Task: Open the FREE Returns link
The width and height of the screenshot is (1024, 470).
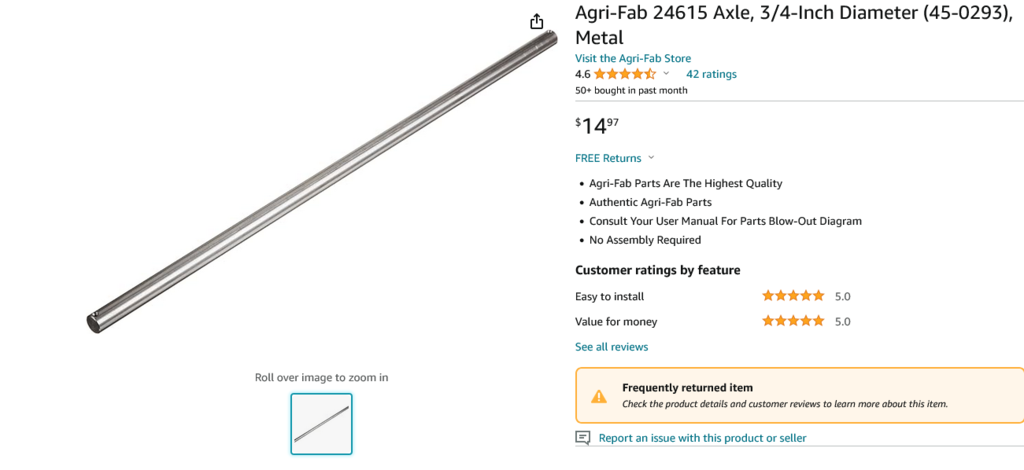Action: (x=607, y=158)
